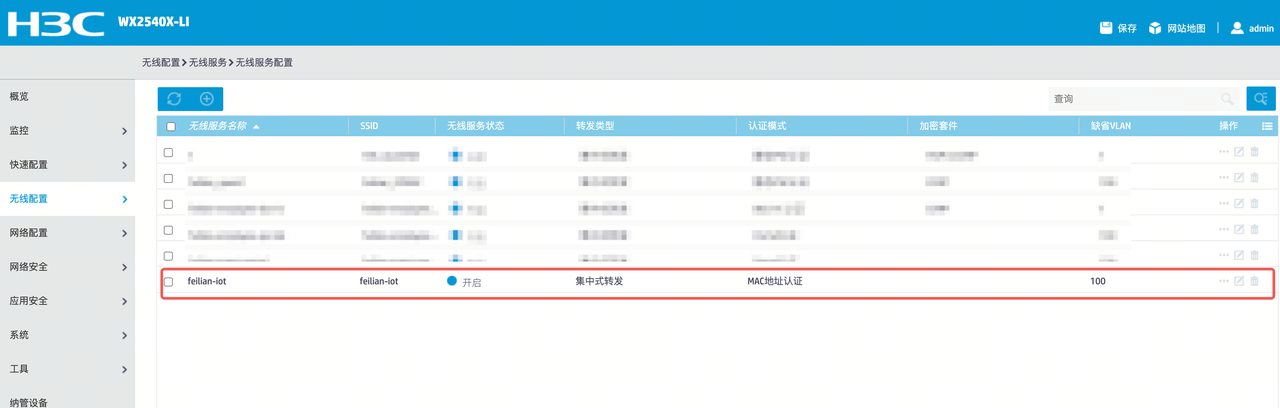Expand the 工具 menu chevron
Image resolution: width=1280 pixels, height=408 pixels.
124,369
